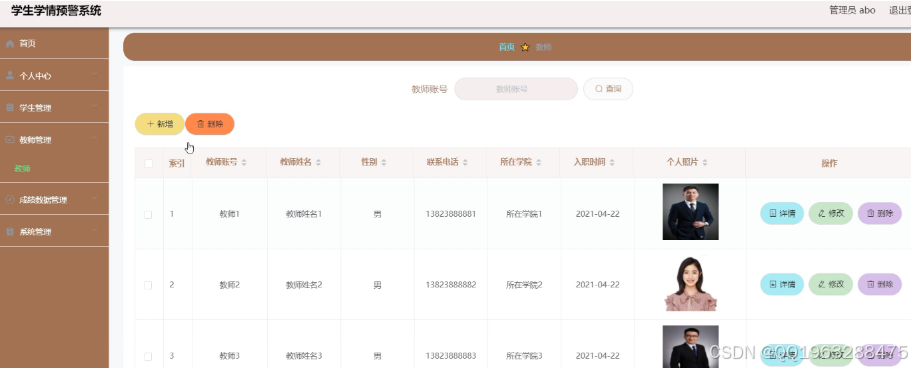
Task: Click the icon beside 学生管理
Action: pyautogui.click(x=9, y=108)
